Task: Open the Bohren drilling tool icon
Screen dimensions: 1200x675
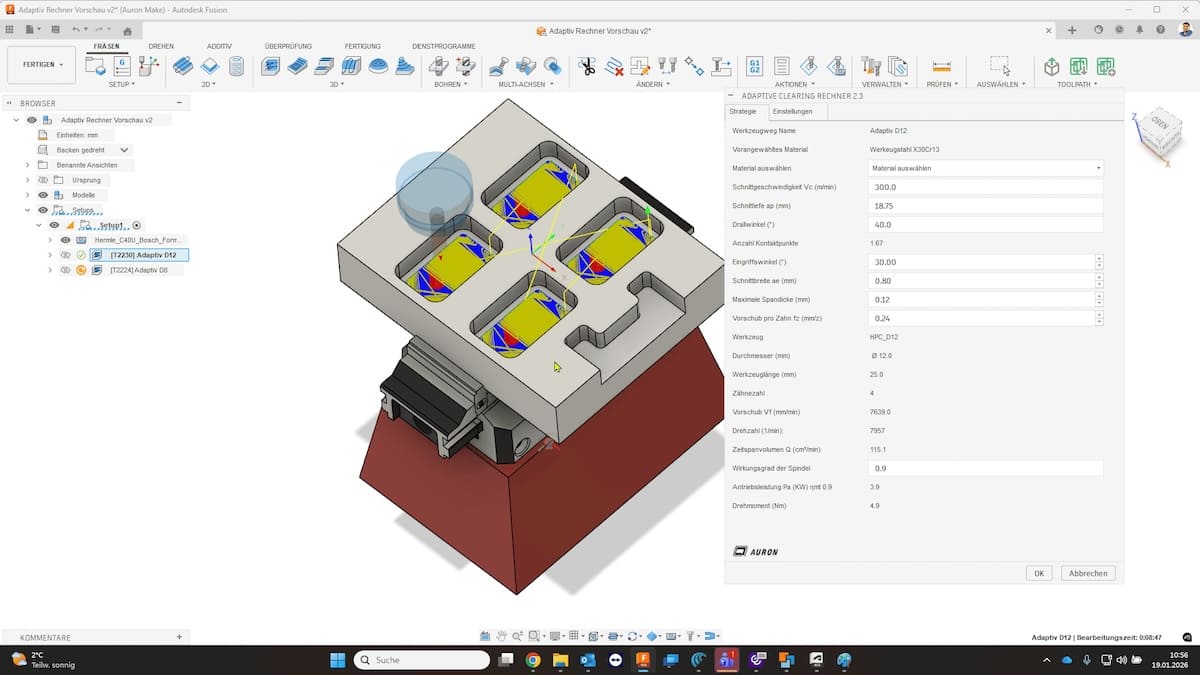Action: [x=438, y=67]
